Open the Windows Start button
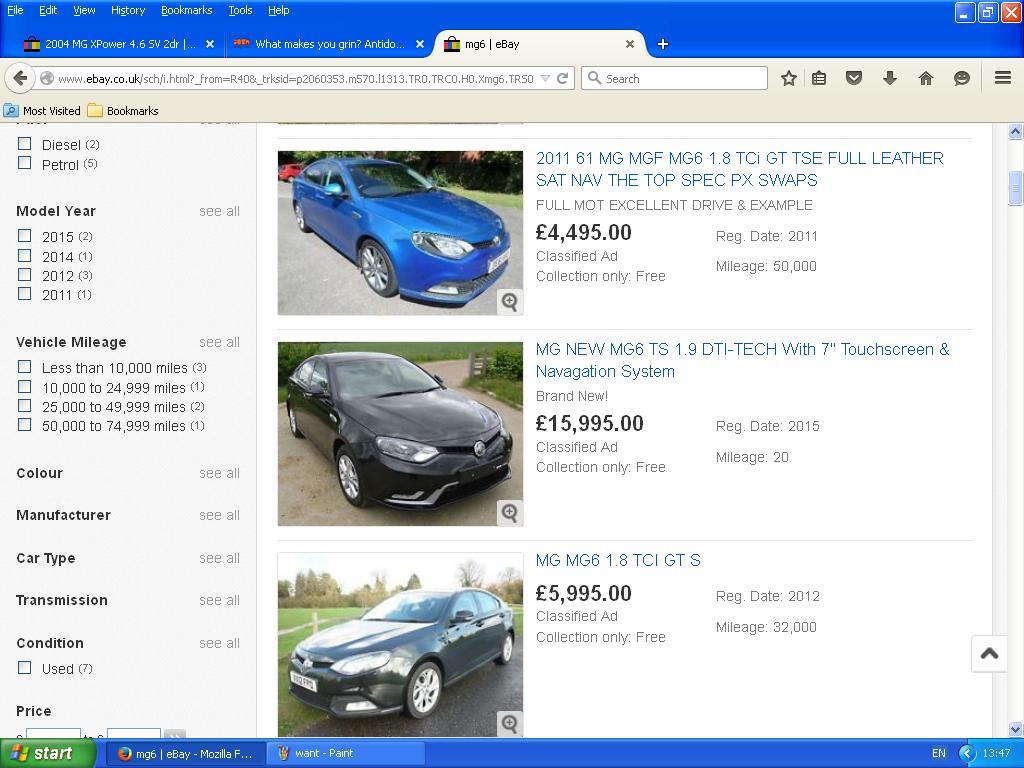 (47, 753)
